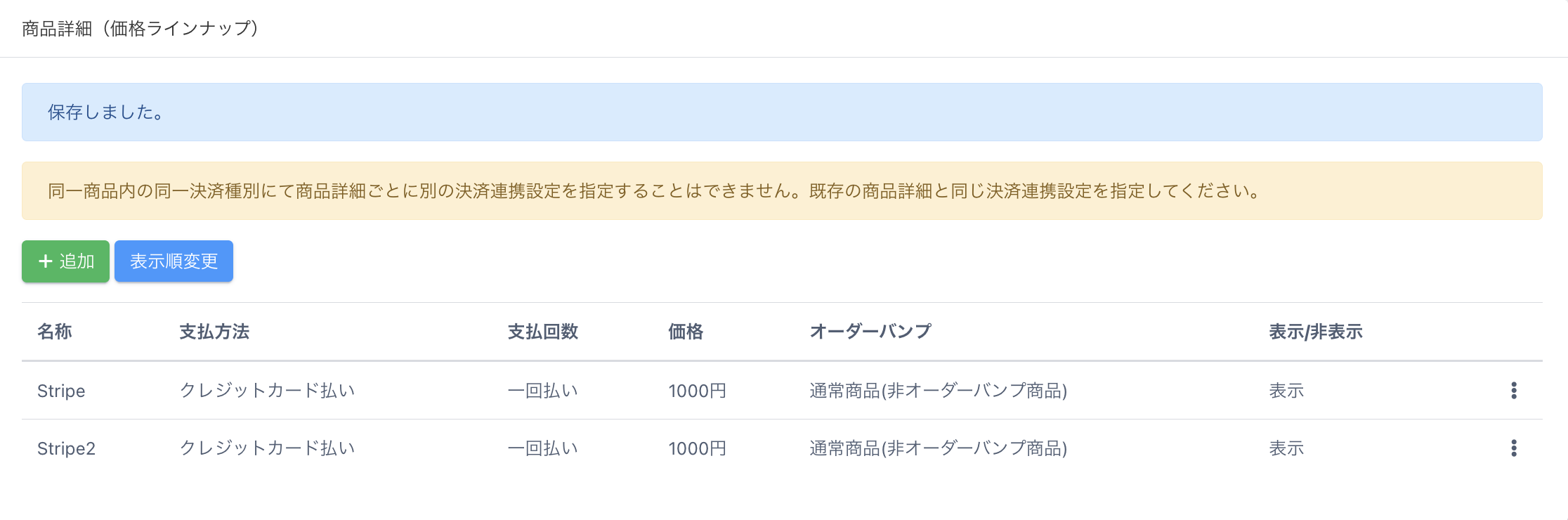Open the three-dot menu for Stripe row
This screenshot has width=1568, height=520.
click(x=1513, y=391)
